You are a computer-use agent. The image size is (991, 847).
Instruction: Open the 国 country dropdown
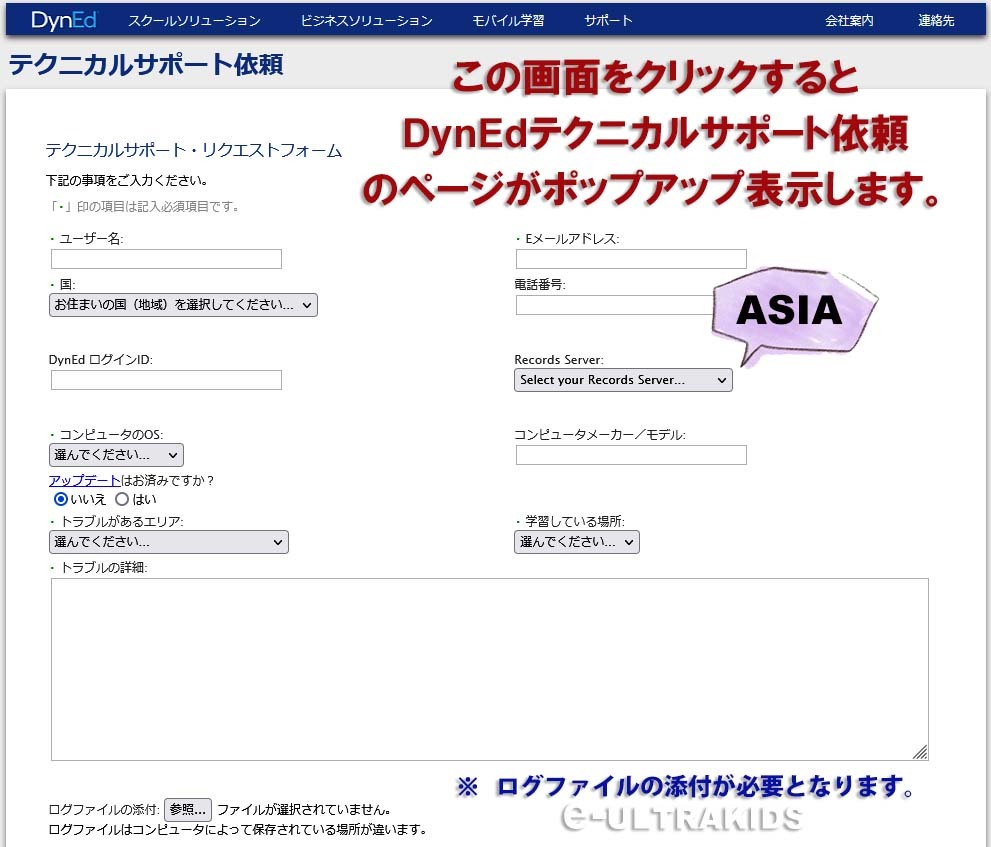click(x=183, y=305)
